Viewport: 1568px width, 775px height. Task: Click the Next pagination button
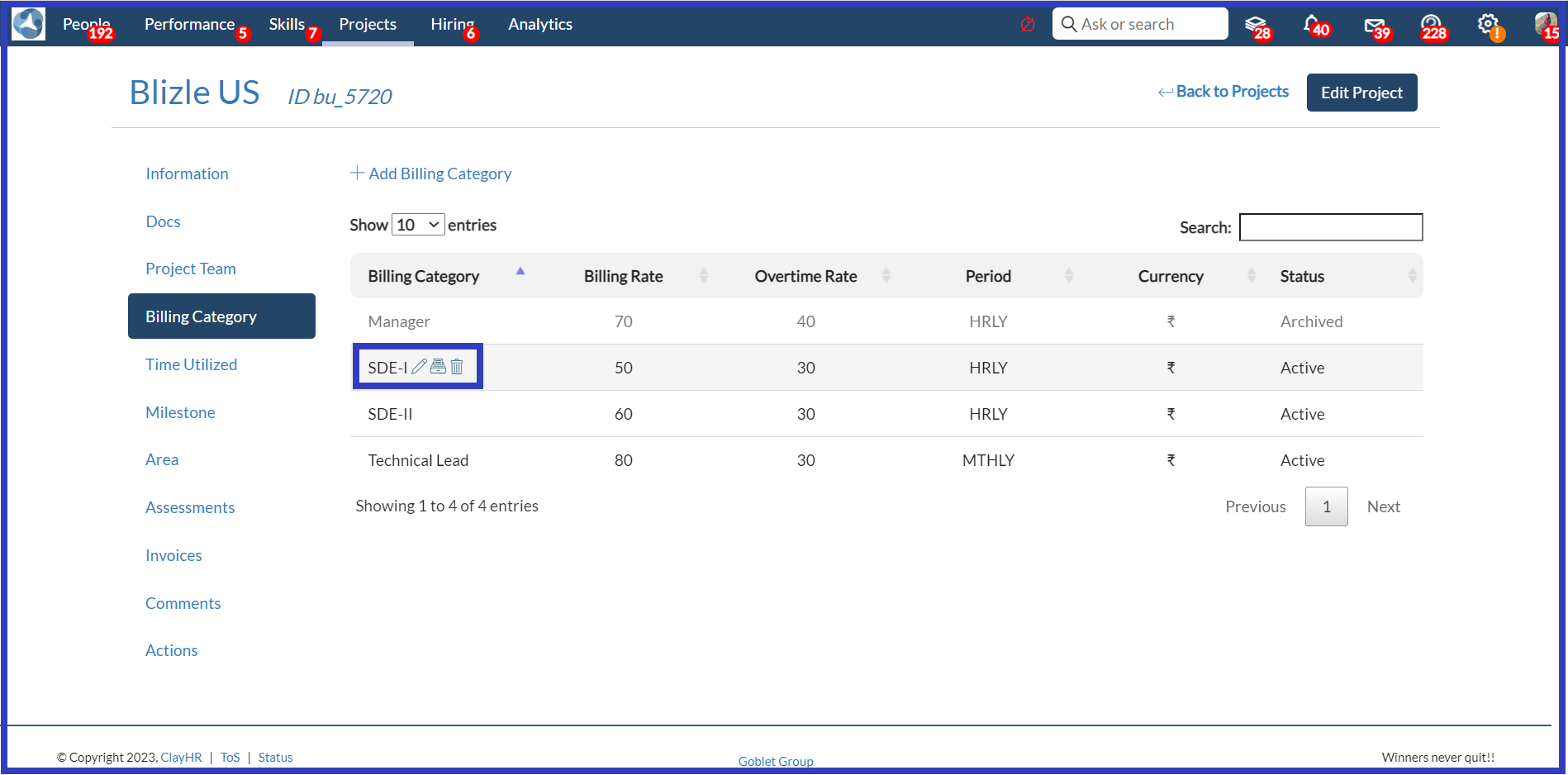[1384, 506]
